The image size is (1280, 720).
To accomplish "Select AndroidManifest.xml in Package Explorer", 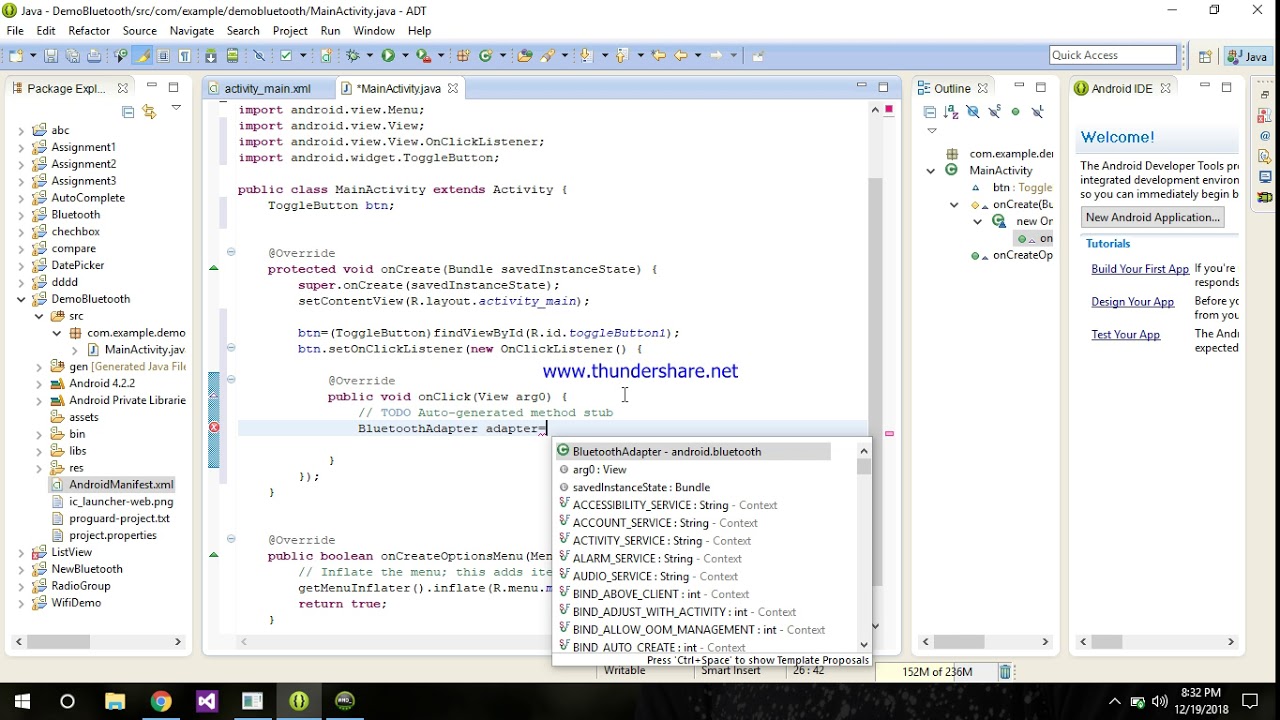I will (121, 485).
